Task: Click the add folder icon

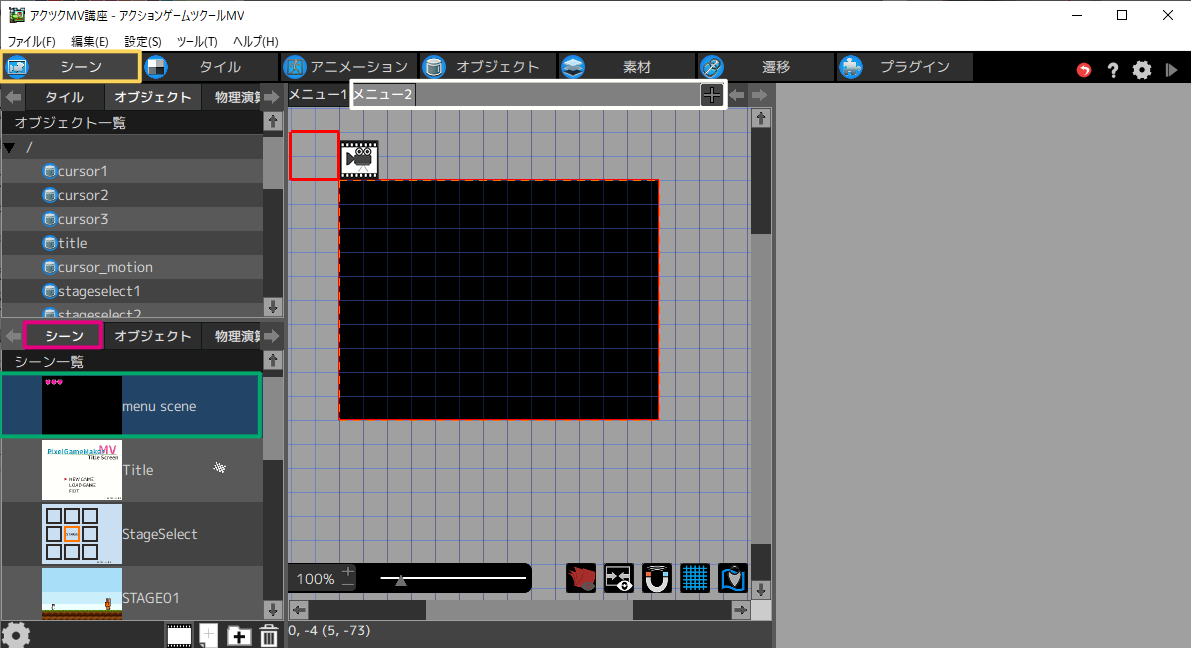Action: click(x=238, y=635)
